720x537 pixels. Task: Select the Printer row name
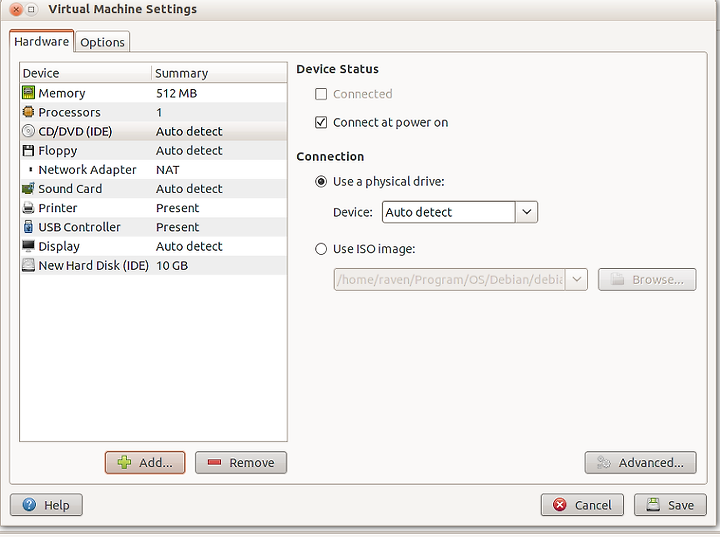coord(58,208)
